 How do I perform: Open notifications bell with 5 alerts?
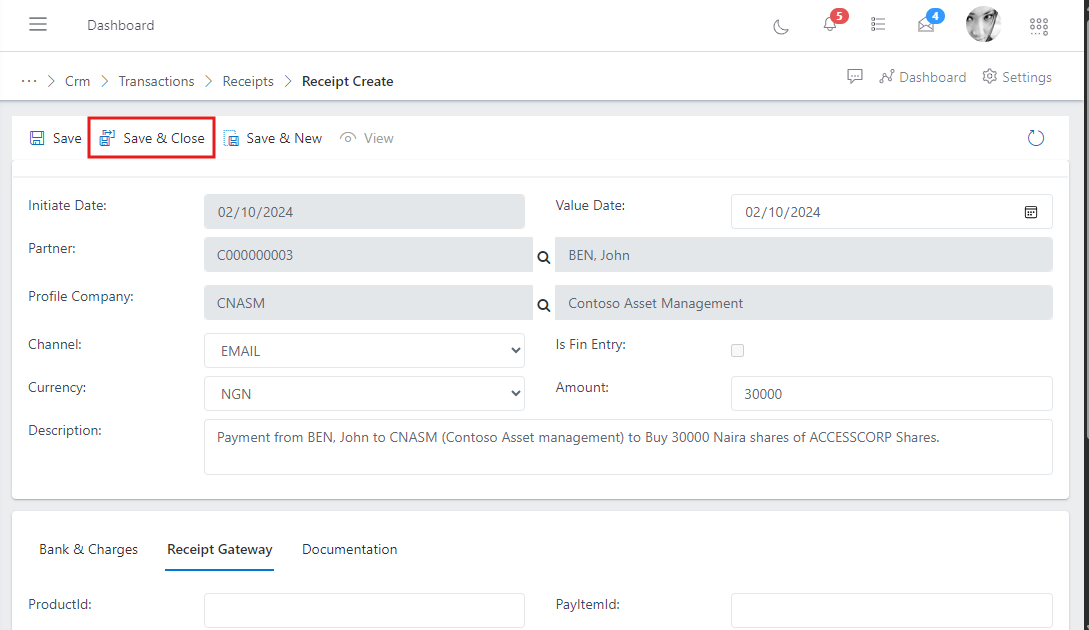pyautogui.click(x=830, y=25)
